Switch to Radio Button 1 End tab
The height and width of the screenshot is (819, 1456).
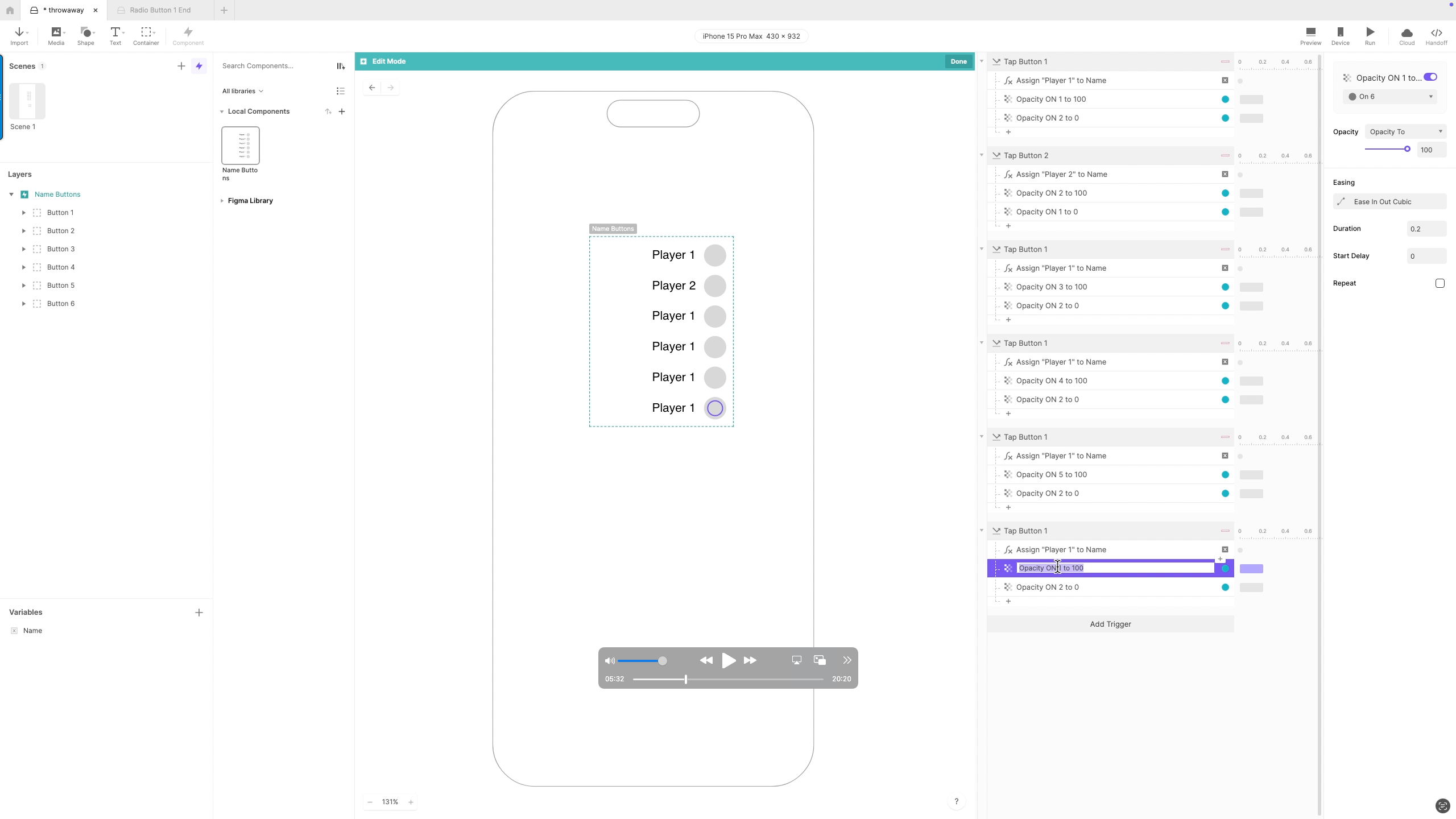160,10
